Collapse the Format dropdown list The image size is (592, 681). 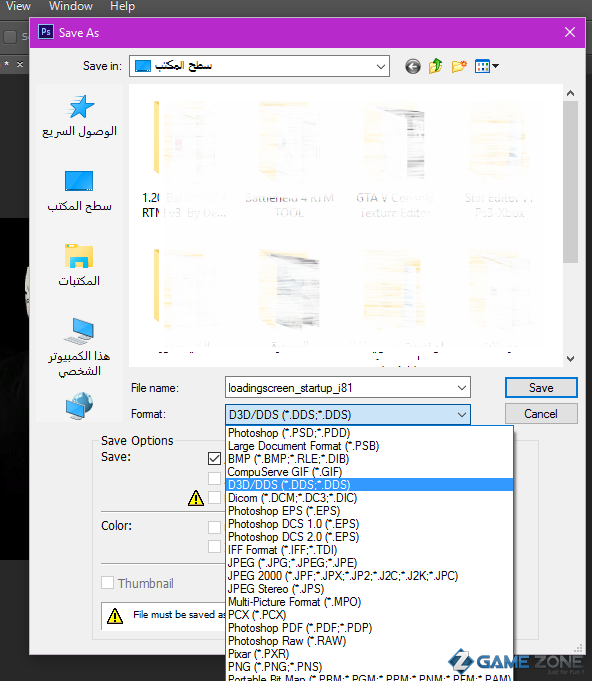462,414
